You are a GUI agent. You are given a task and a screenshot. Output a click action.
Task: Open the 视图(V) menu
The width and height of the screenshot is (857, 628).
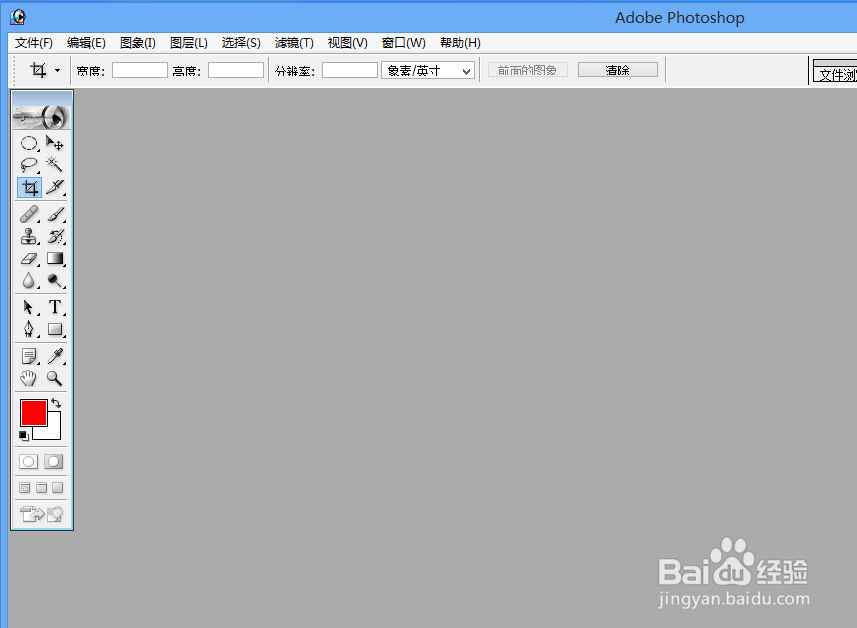(348, 43)
